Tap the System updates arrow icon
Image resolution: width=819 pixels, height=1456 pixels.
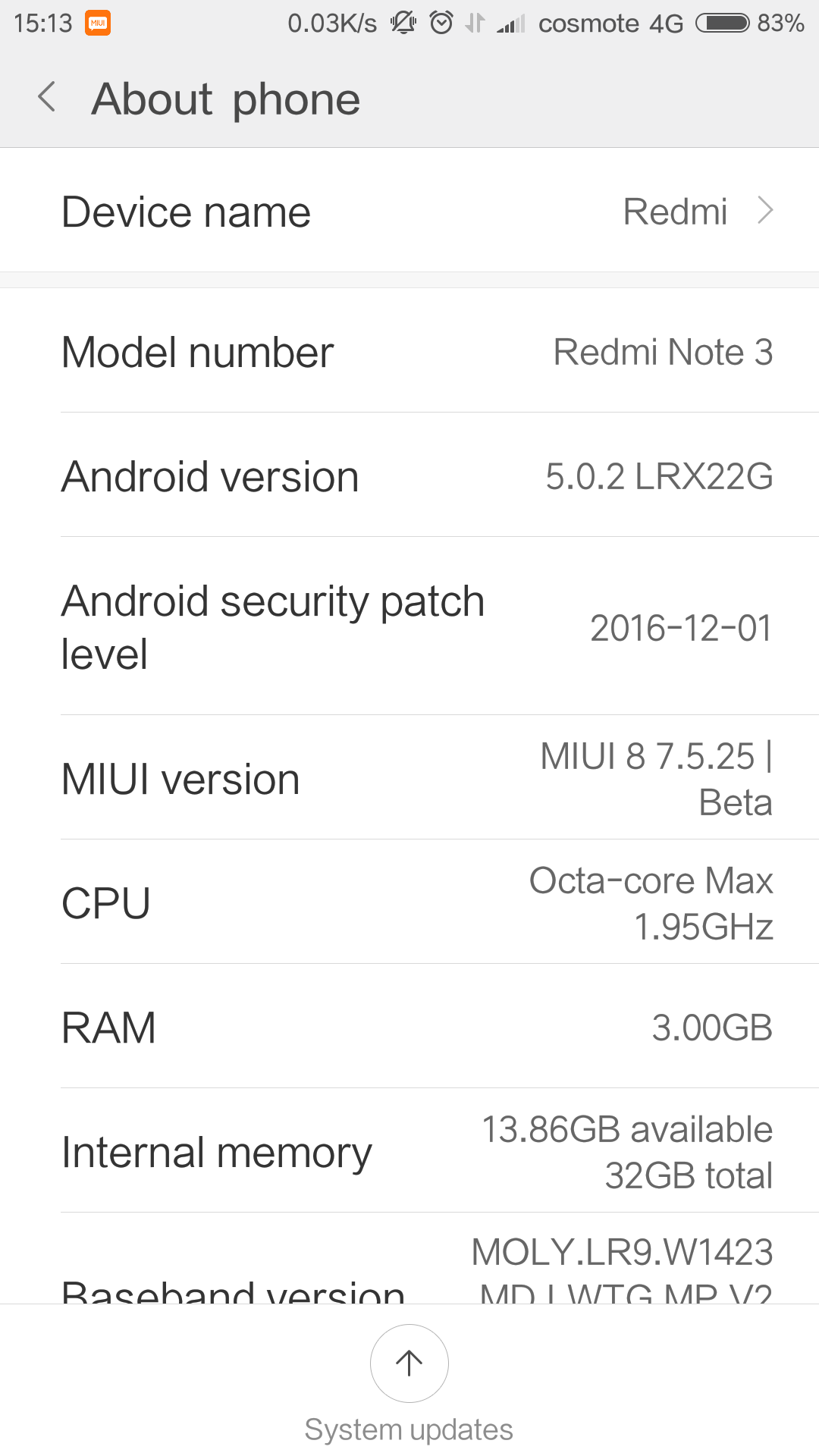click(x=409, y=1363)
